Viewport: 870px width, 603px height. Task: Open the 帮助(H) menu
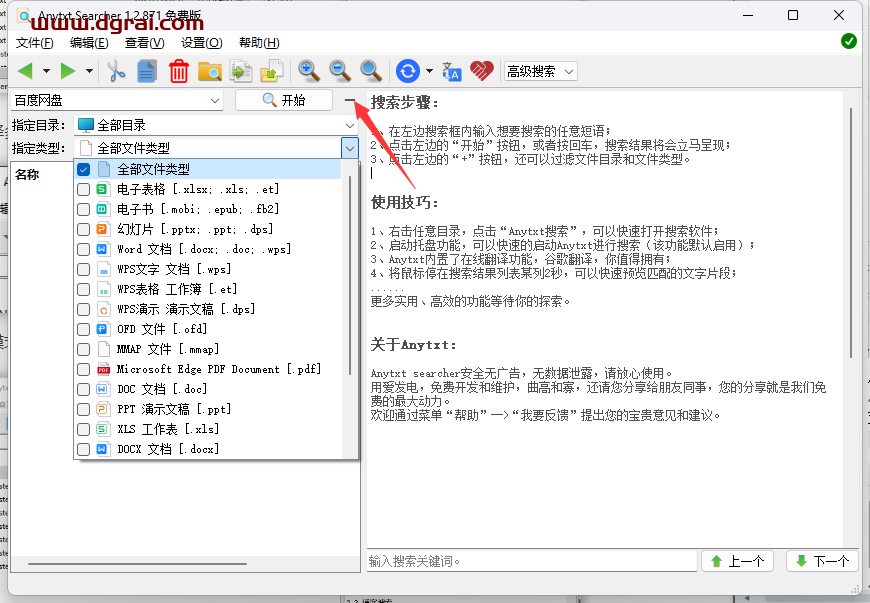tap(259, 43)
